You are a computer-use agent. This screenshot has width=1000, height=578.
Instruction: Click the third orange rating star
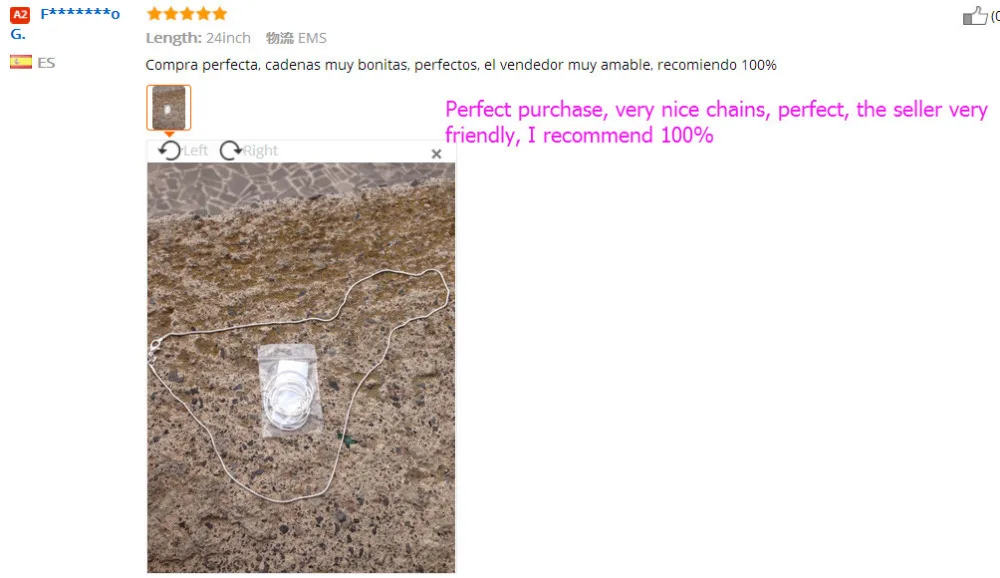point(187,13)
